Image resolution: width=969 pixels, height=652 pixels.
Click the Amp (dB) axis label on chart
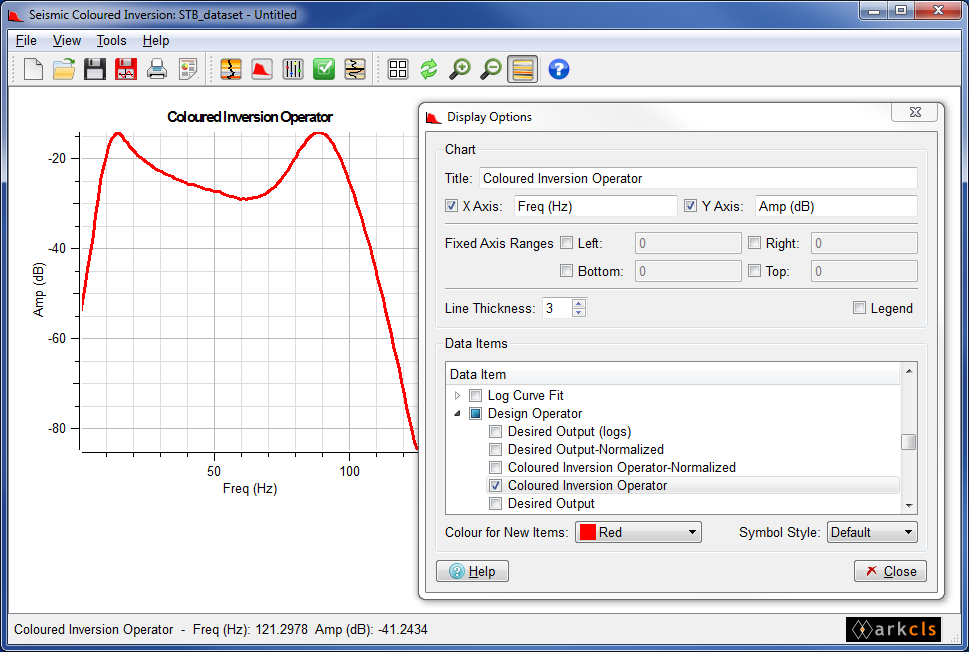(x=38, y=290)
